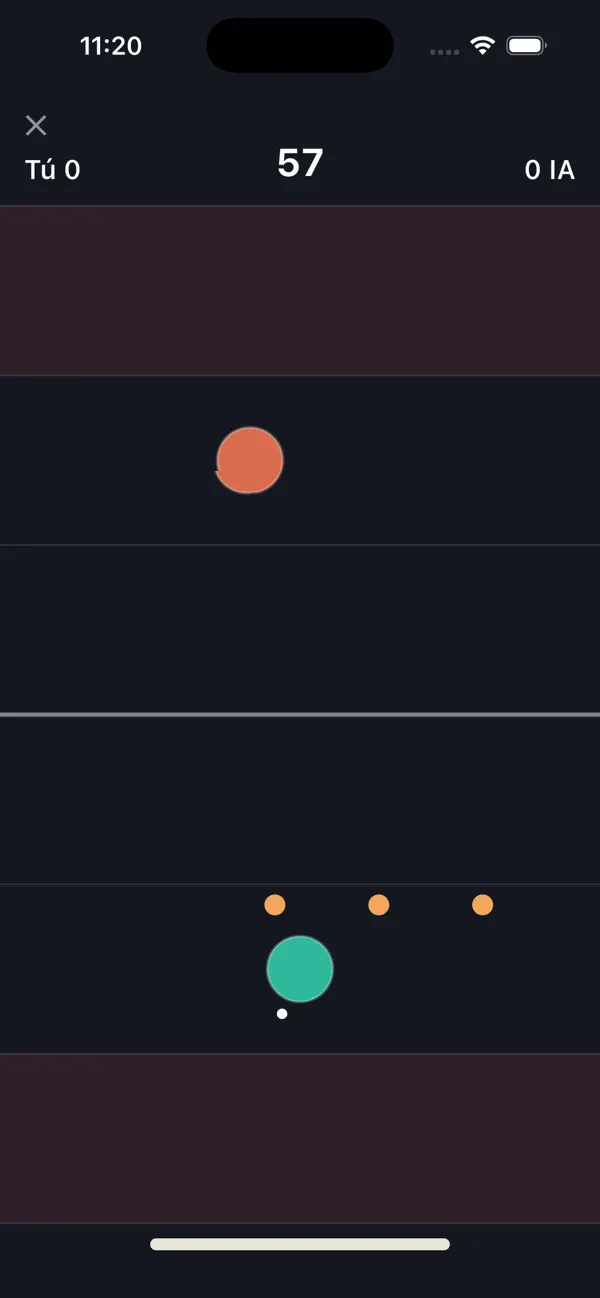Tap the right orange dot
Viewport: 600px width, 1298px height.
[x=482, y=905]
